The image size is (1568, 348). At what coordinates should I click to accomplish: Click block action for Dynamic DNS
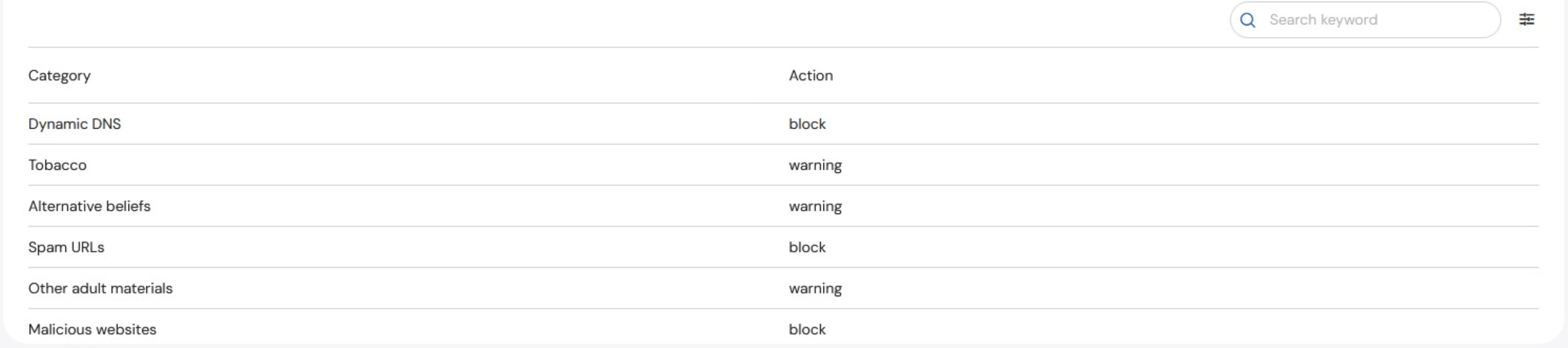click(807, 124)
